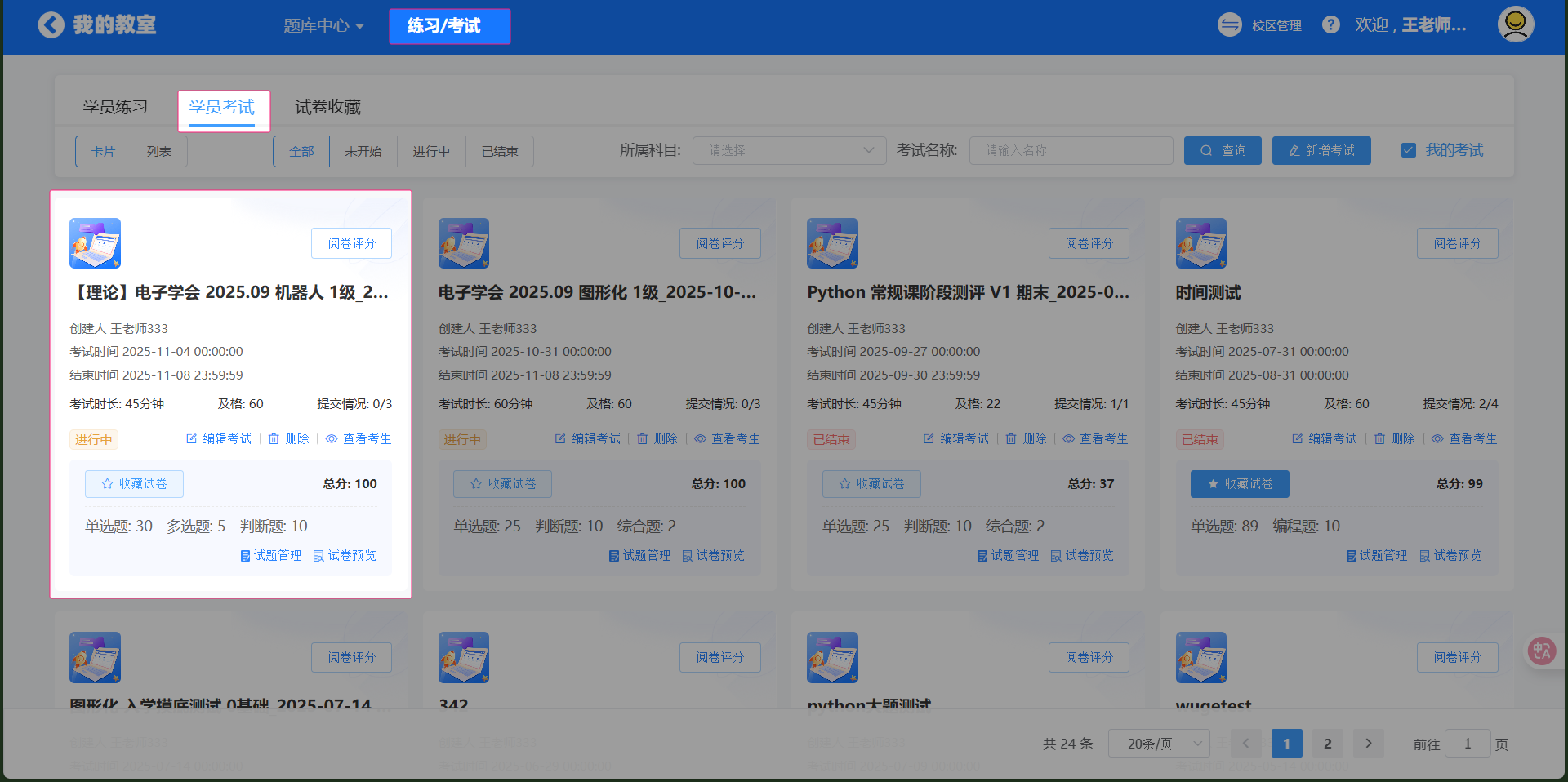Uncheck the 我的考试 checkbox
1568x782 pixels.
[x=1408, y=150]
